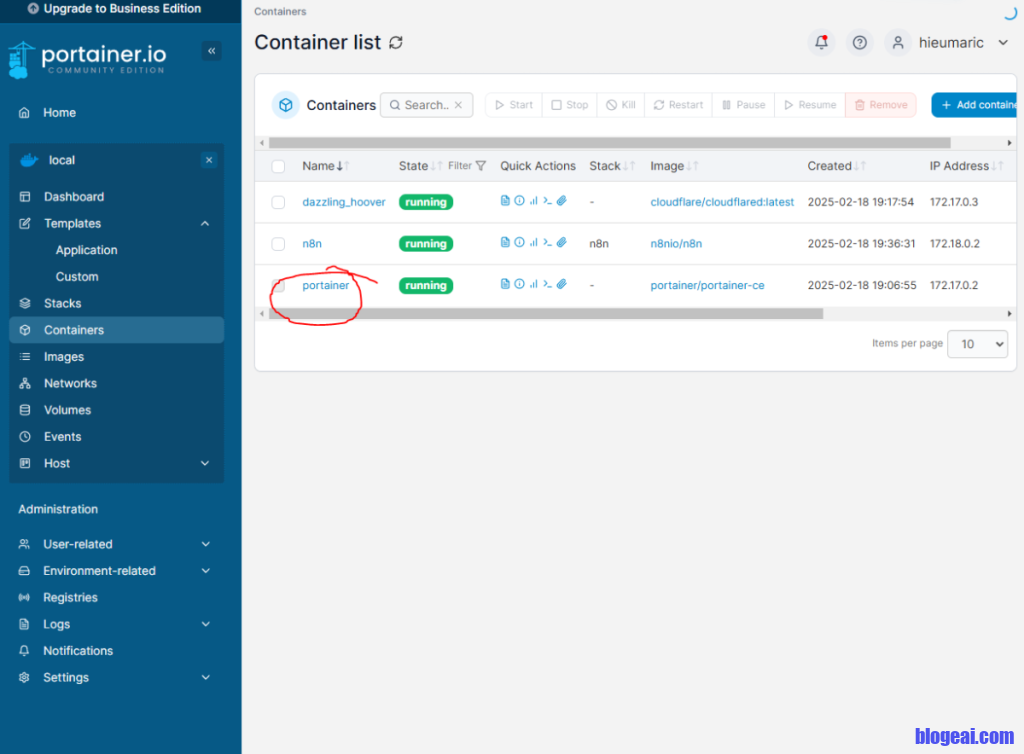Open logs icon for dazzling_hoover container
This screenshot has height=754, width=1024.
point(505,201)
